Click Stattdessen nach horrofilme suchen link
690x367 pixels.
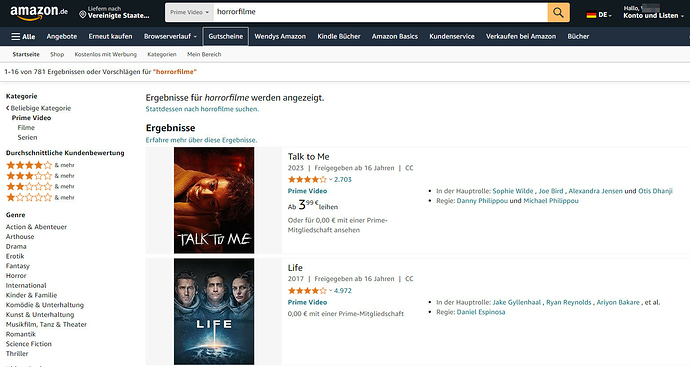[202, 109]
